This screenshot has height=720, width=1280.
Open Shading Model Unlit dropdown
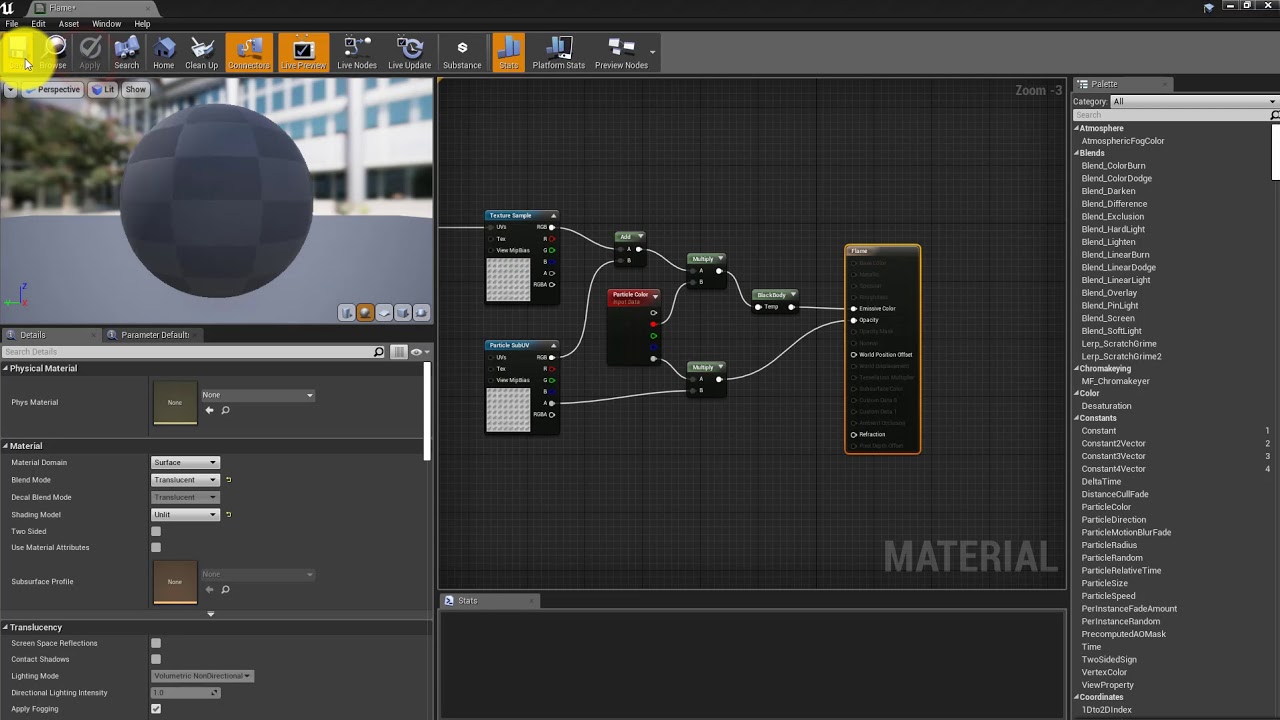[x=185, y=515]
